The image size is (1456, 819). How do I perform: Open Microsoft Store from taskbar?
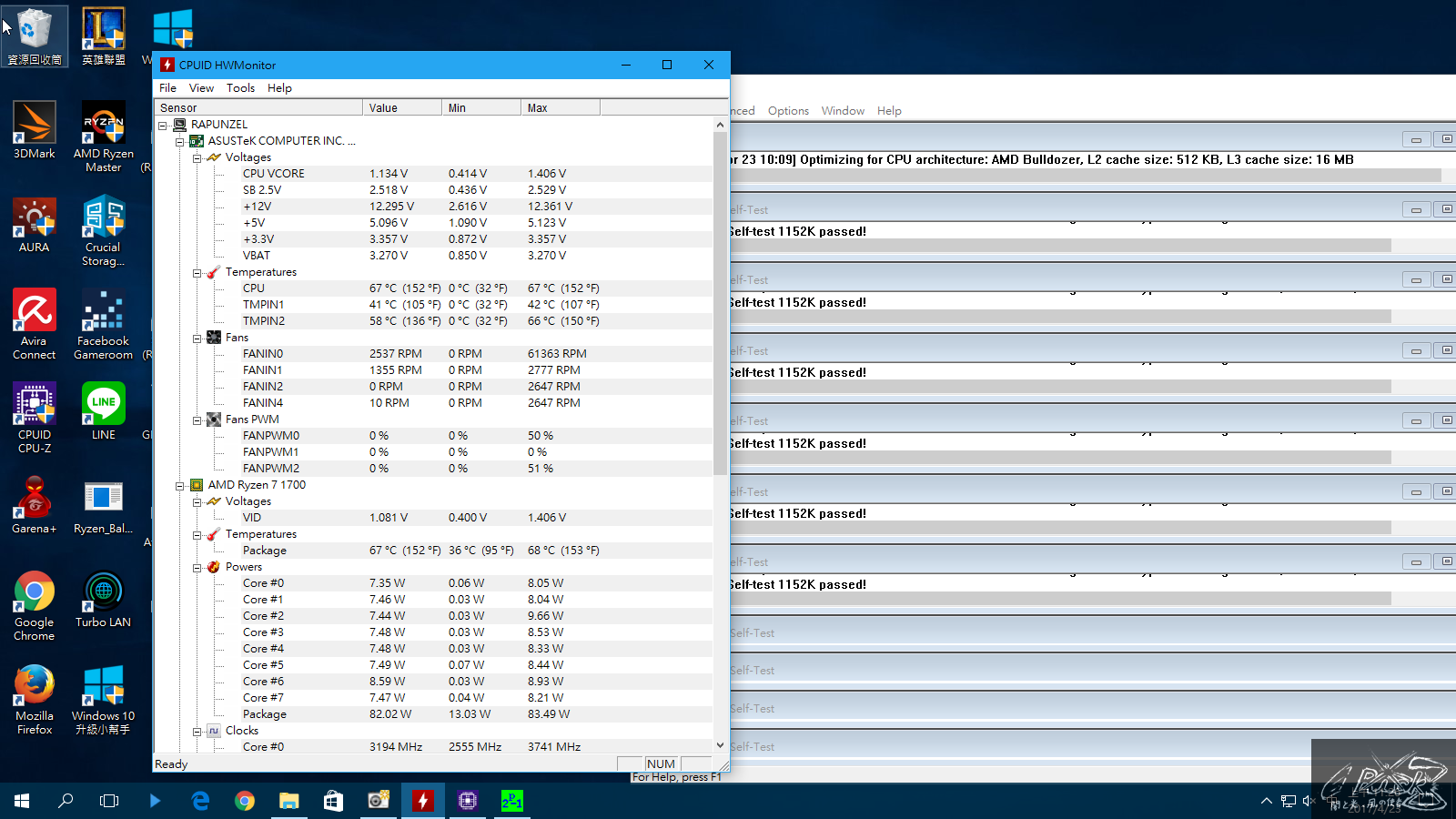point(333,801)
